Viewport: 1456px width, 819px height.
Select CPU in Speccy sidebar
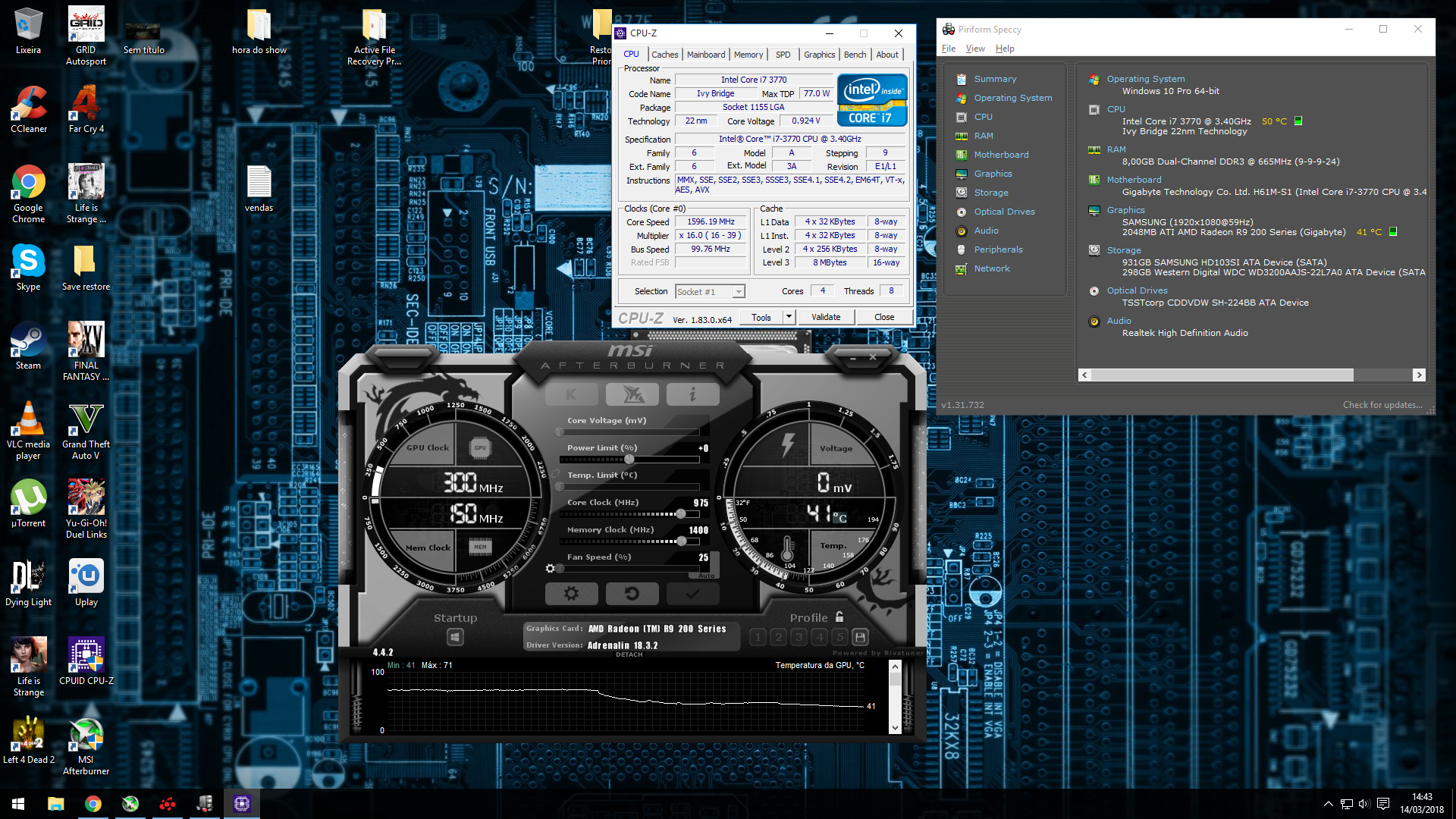click(x=983, y=117)
